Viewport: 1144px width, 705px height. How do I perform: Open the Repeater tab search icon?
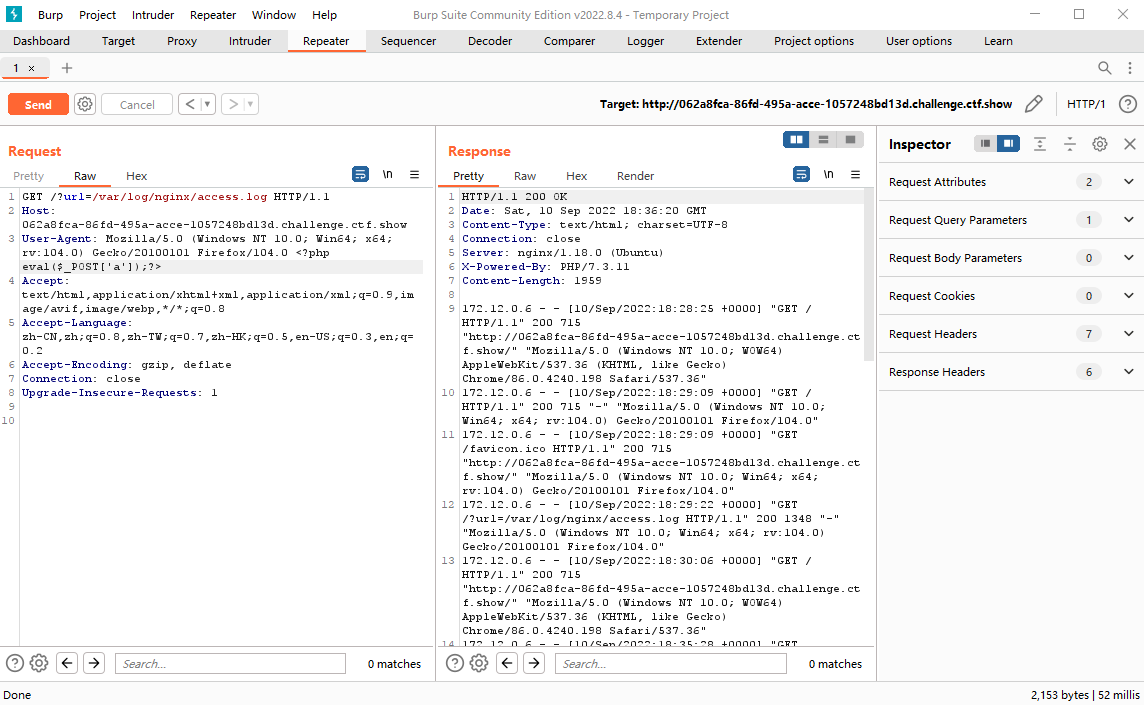pyautogui.click(x=1105, y=68)
